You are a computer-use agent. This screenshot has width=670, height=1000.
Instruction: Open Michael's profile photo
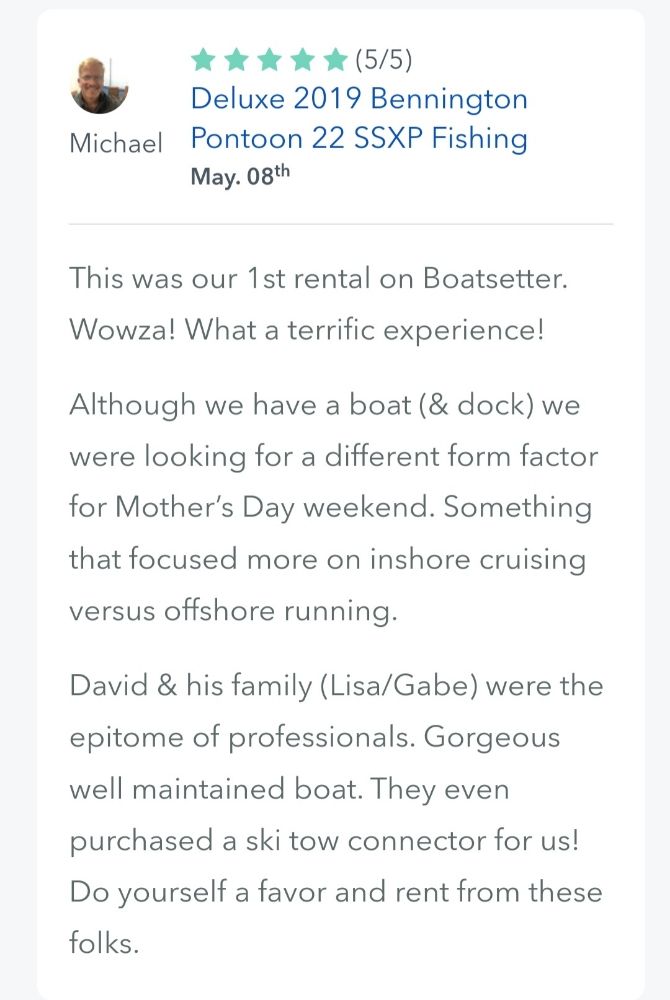pyautogui.click(x=99, y=85)
